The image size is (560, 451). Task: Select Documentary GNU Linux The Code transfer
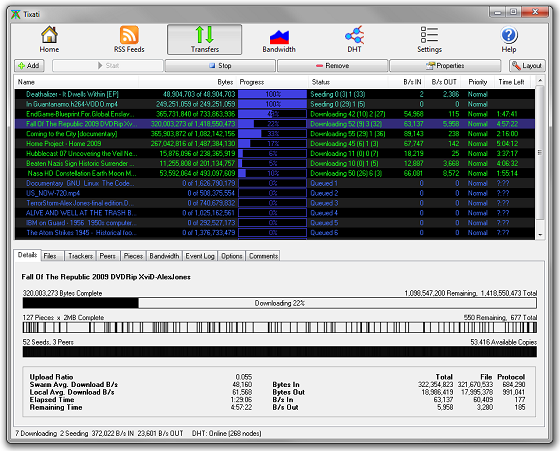(x=275, y=183)
